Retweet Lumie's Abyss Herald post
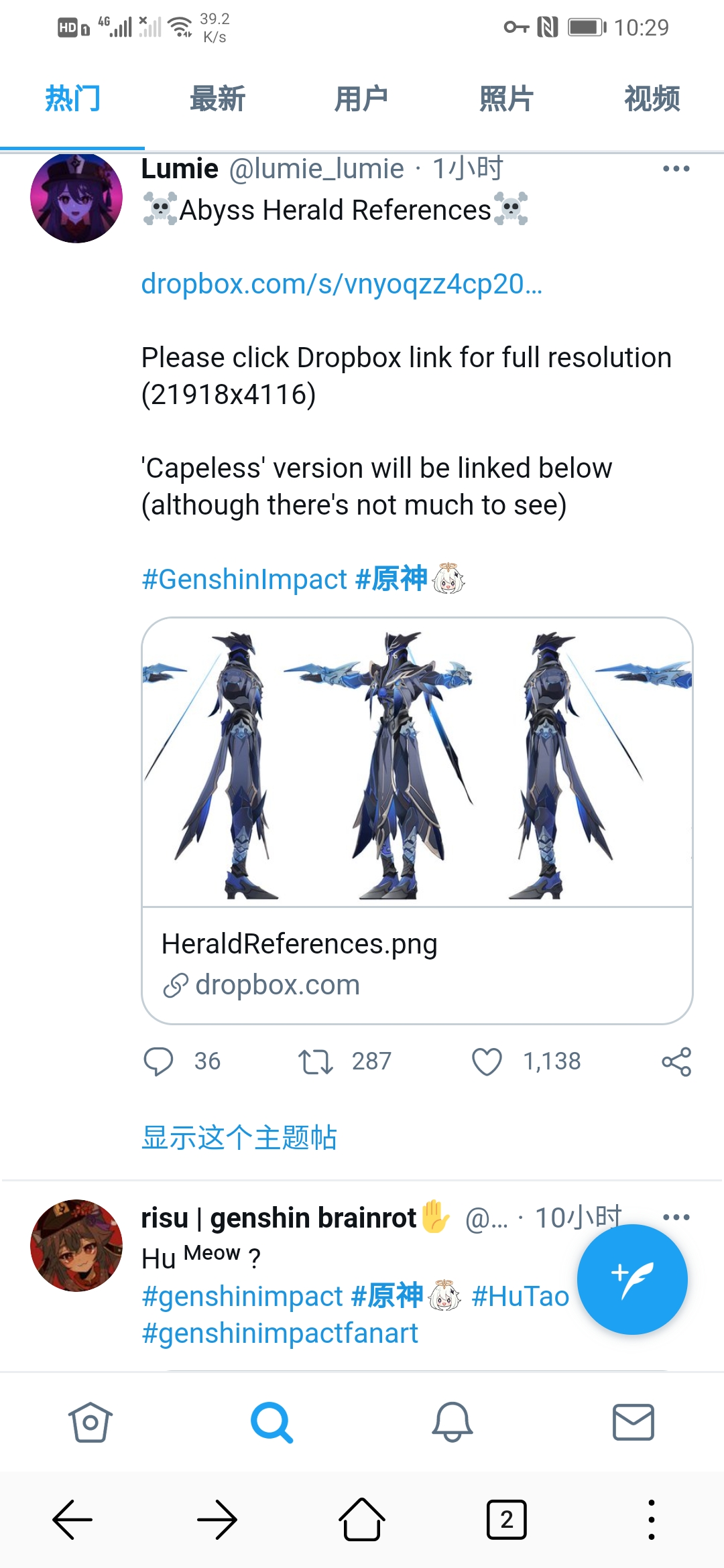Screen dimensions: 724x1568 (x=316, y=1062)
